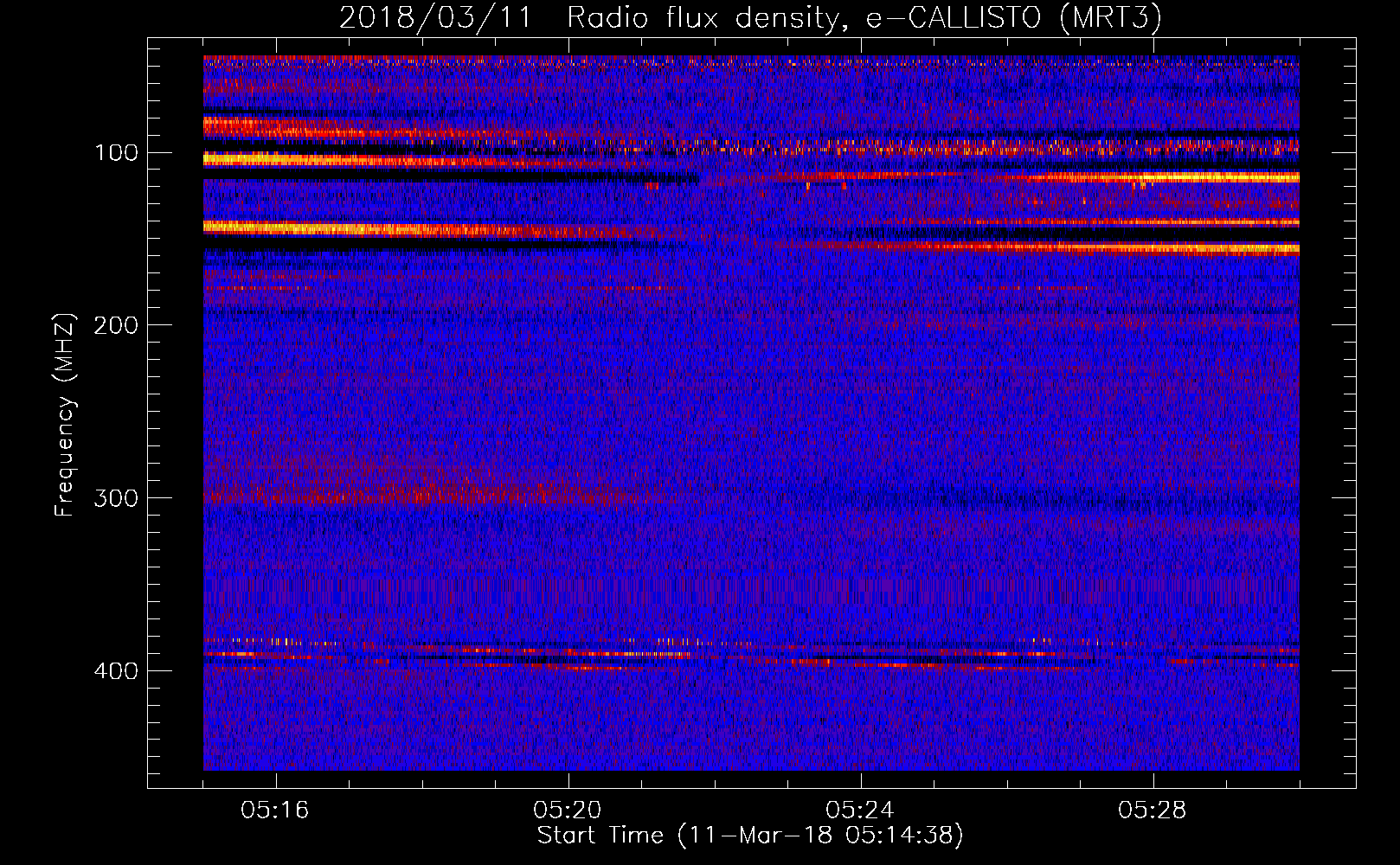1400x865 pixels.
Task: Click the 05:24 time tick label
Action: coord(860,811)
